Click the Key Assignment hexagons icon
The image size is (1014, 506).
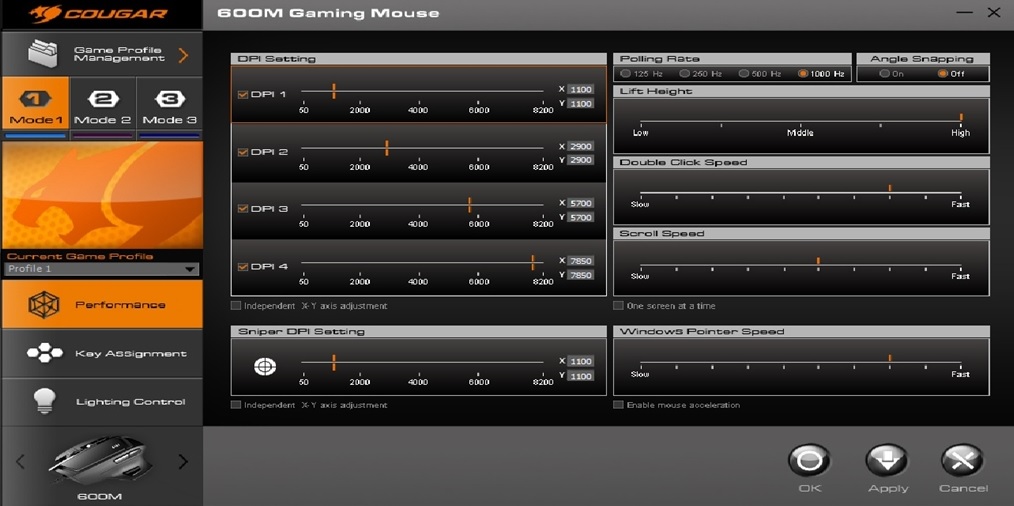click(x=45, y=353)
